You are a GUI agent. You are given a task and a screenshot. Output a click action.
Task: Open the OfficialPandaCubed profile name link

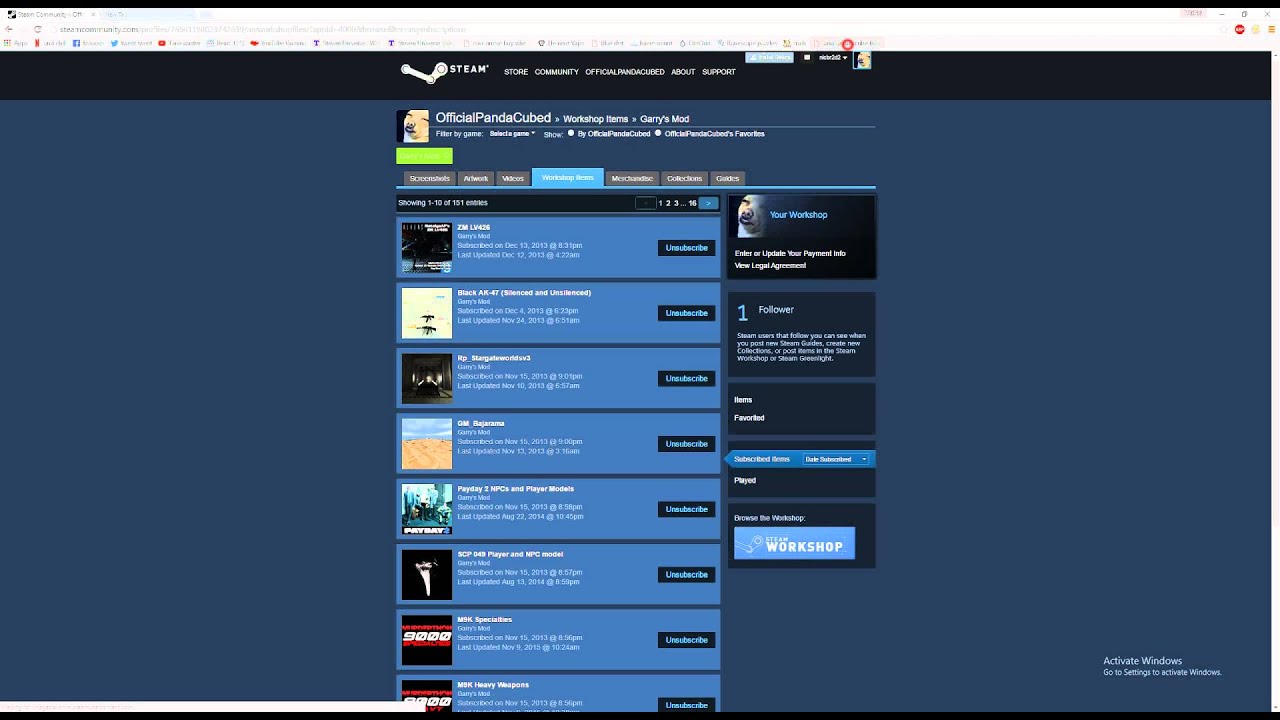click(x=493, y=118)
